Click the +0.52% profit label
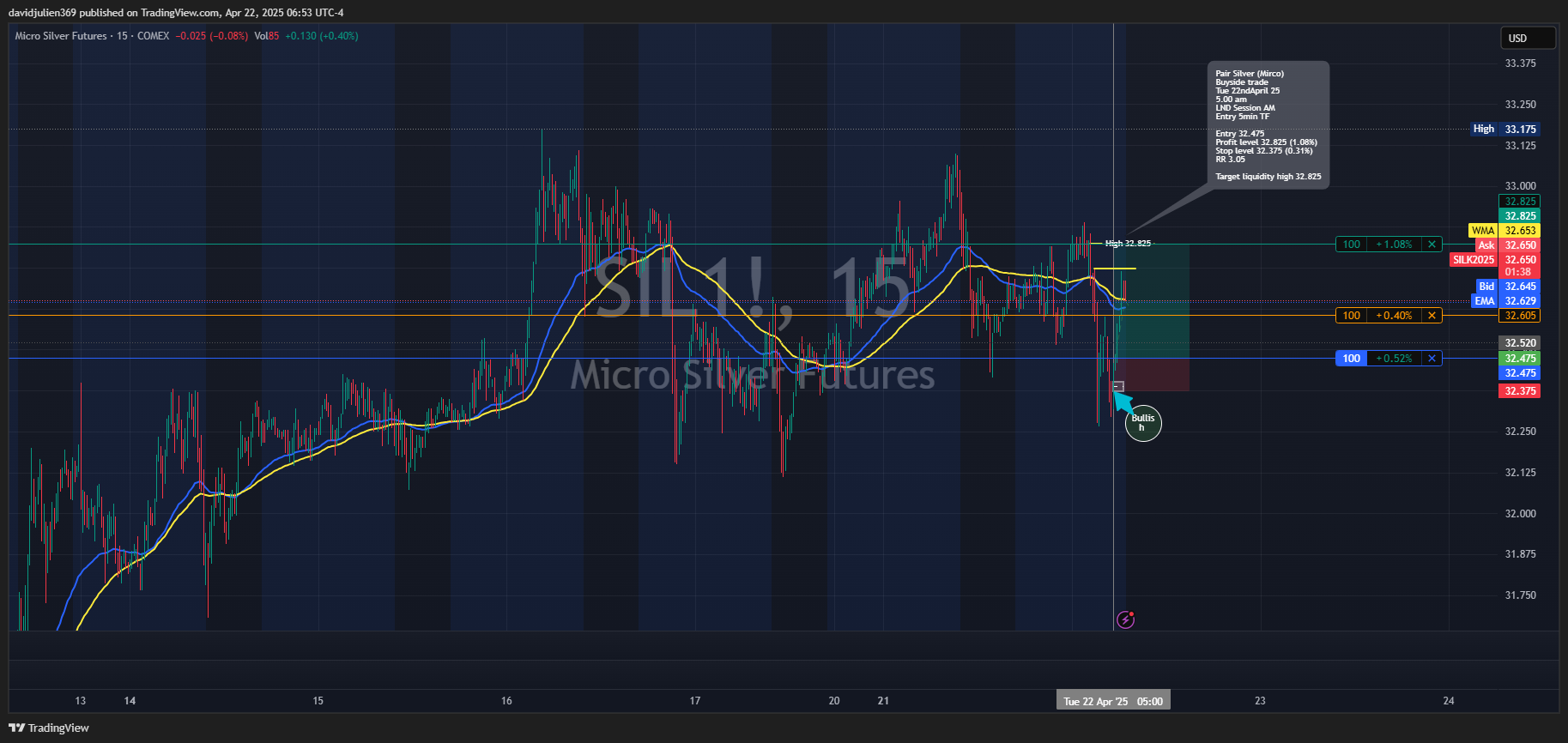The height and width of the screenshot is (743, 1568). [x=1395, y=359]
